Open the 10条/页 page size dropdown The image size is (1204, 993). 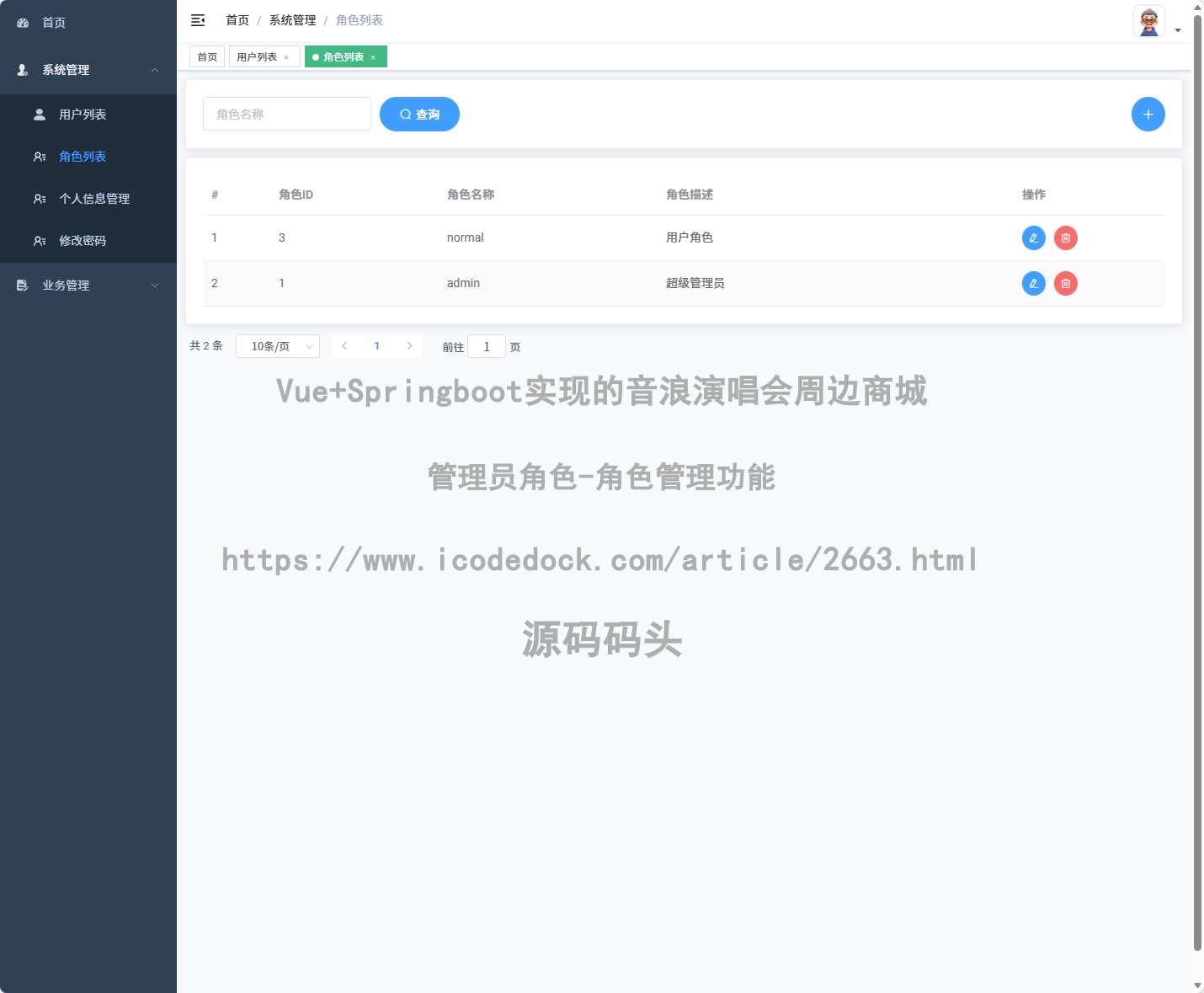278,346
